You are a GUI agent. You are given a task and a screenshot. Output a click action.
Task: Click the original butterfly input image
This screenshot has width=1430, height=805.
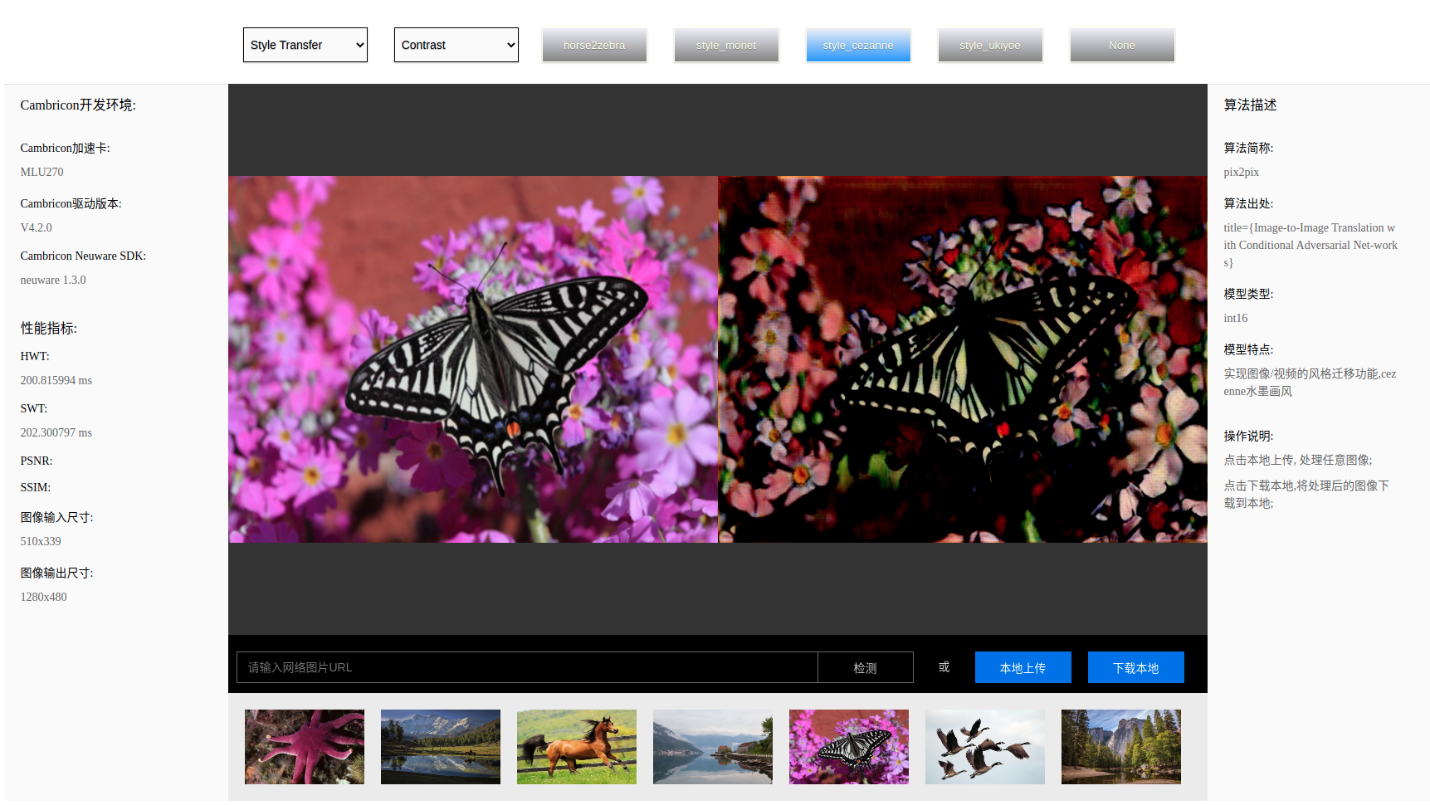473,359
